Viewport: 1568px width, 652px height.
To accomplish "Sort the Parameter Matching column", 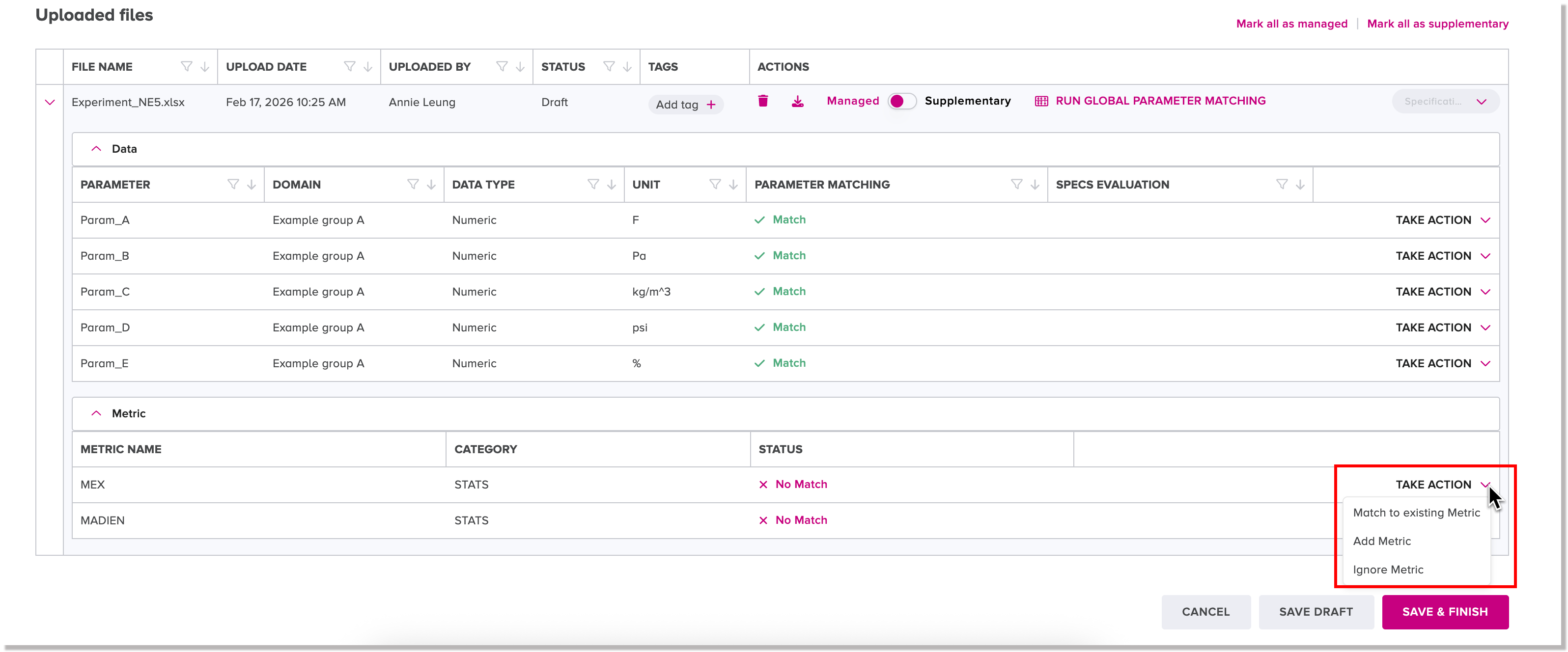I will (x=1035, y=184).
